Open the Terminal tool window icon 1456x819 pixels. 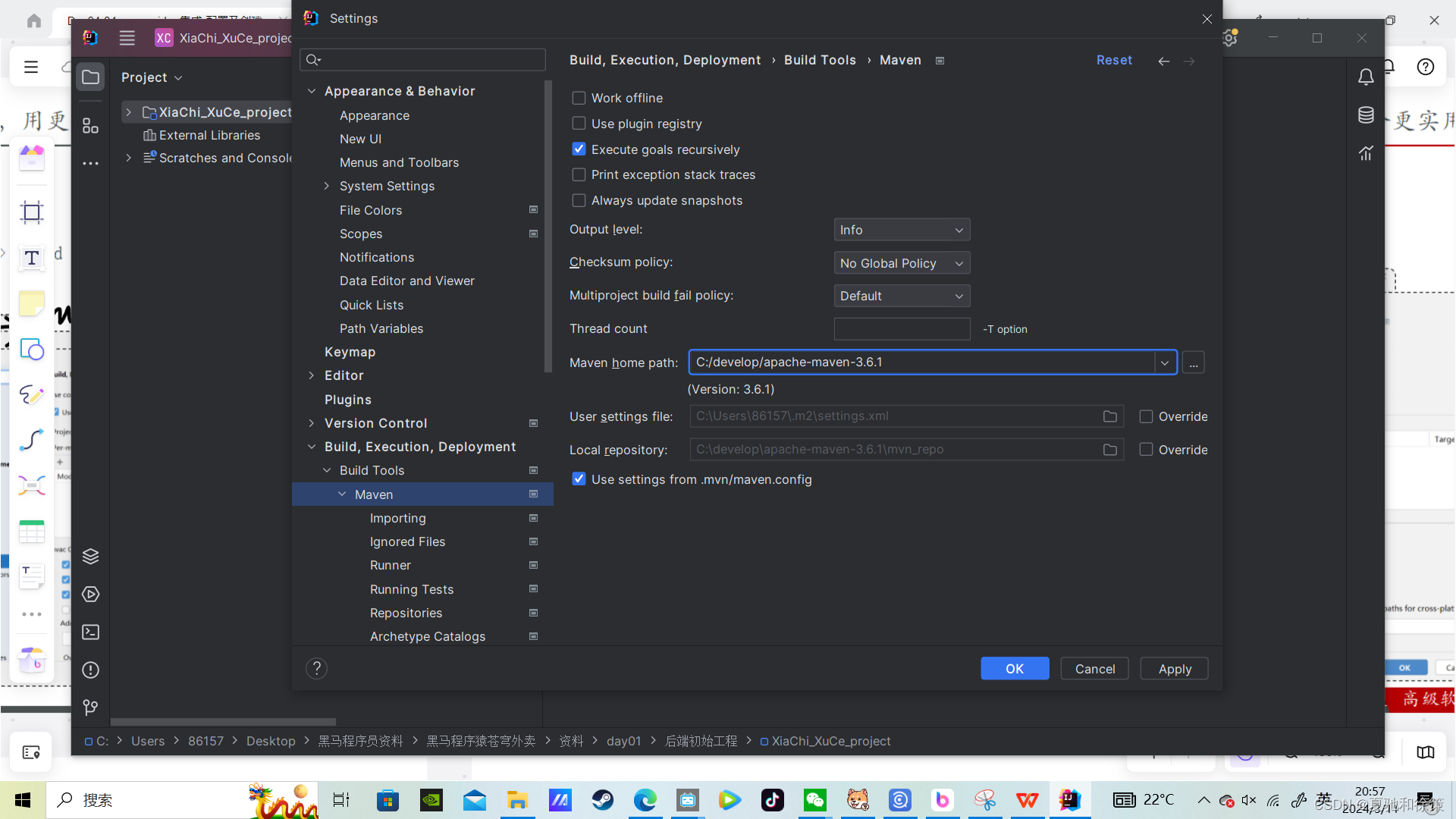pos(90,632)
